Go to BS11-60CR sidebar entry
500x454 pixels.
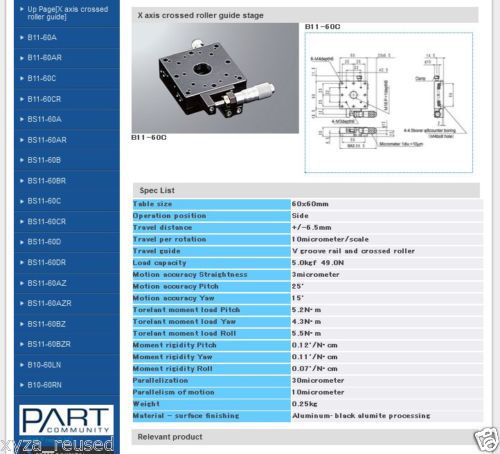point(47,222)
